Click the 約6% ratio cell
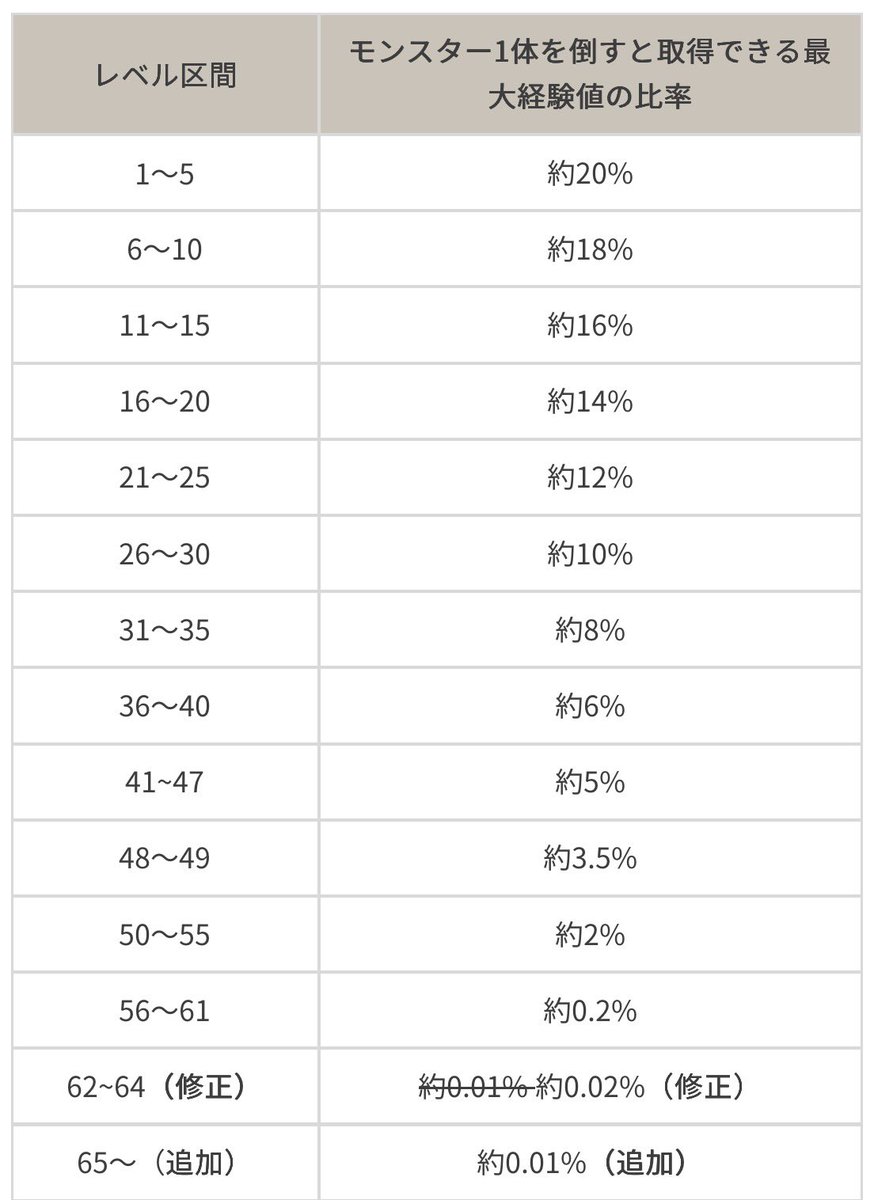Image resolution: width=874 pixels, height=1200 pixels. click(x=590, y=706)
